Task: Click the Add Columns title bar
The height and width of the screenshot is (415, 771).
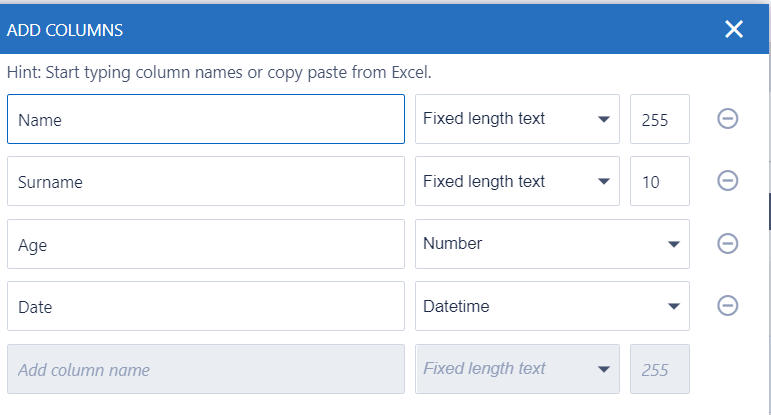Action: tap(350, 29)
